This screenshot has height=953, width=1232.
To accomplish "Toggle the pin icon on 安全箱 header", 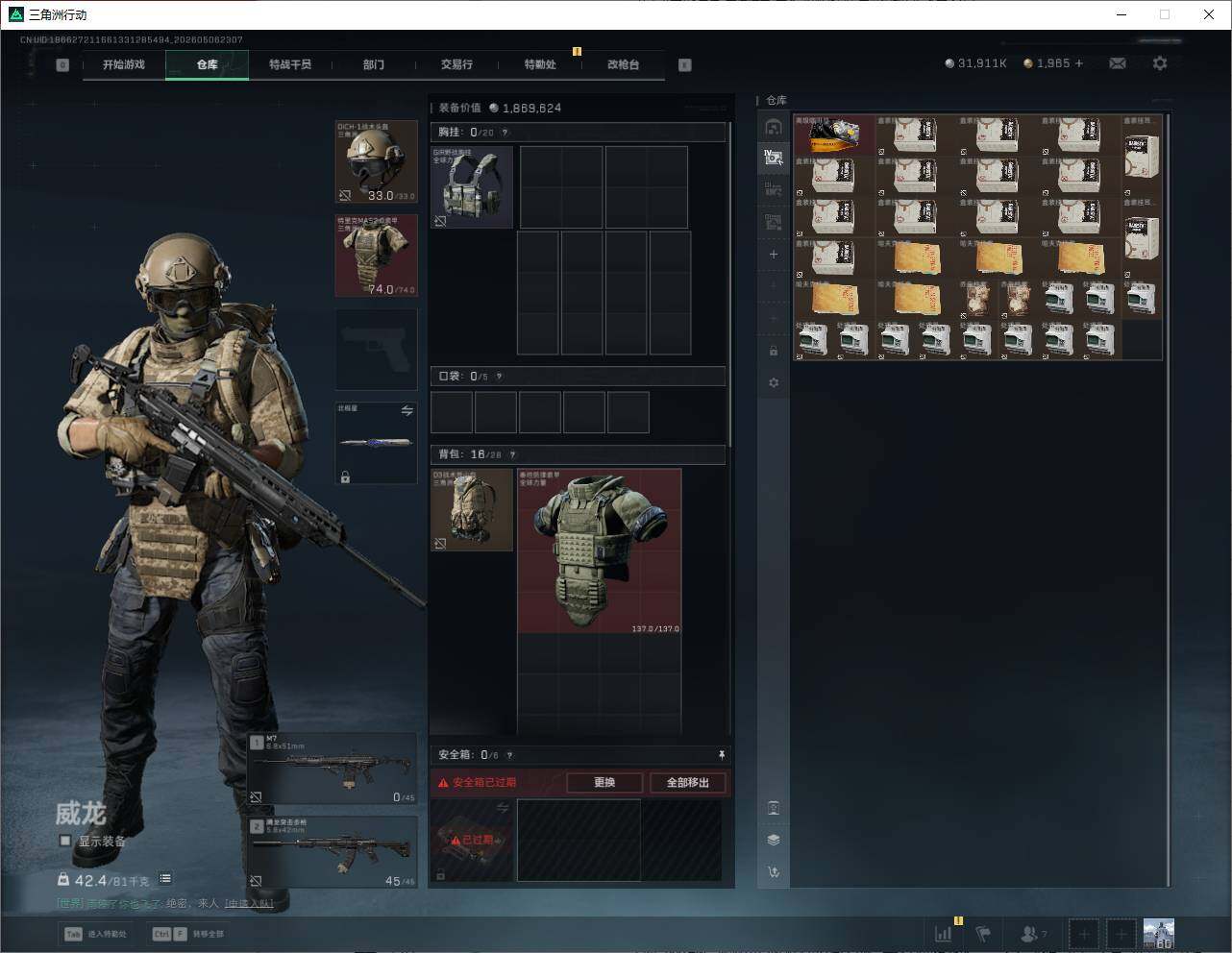I will [x=722, y=755].
